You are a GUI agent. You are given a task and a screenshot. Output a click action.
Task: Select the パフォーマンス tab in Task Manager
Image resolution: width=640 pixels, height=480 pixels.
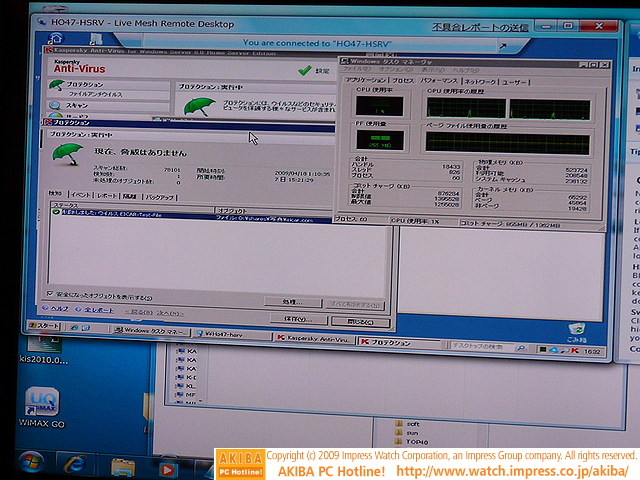click(x=438, y=80)
